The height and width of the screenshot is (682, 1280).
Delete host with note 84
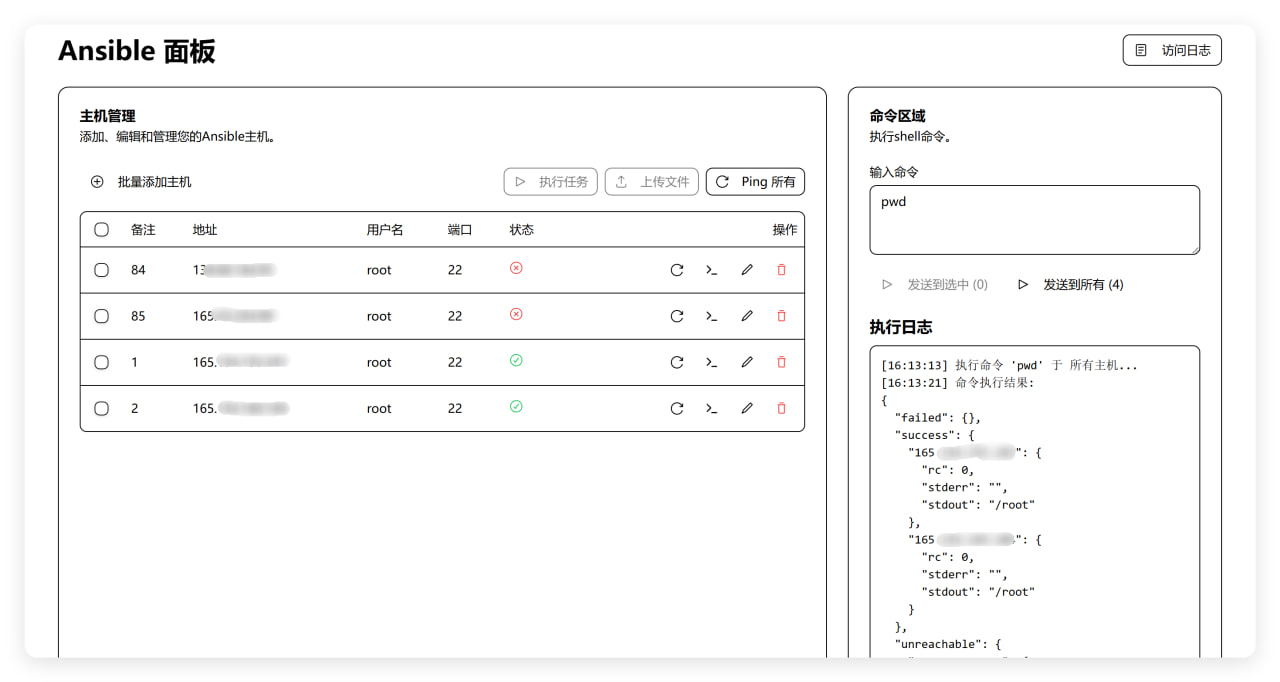click(x=782, y=270)
